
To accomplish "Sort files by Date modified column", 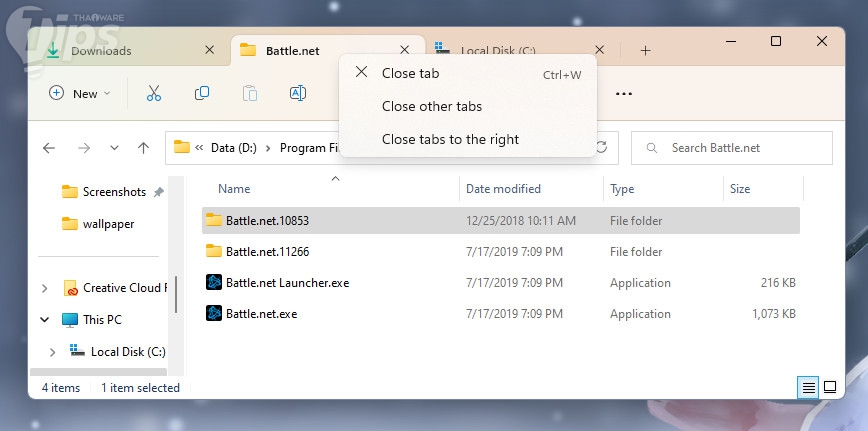I will tap(503, 189).
